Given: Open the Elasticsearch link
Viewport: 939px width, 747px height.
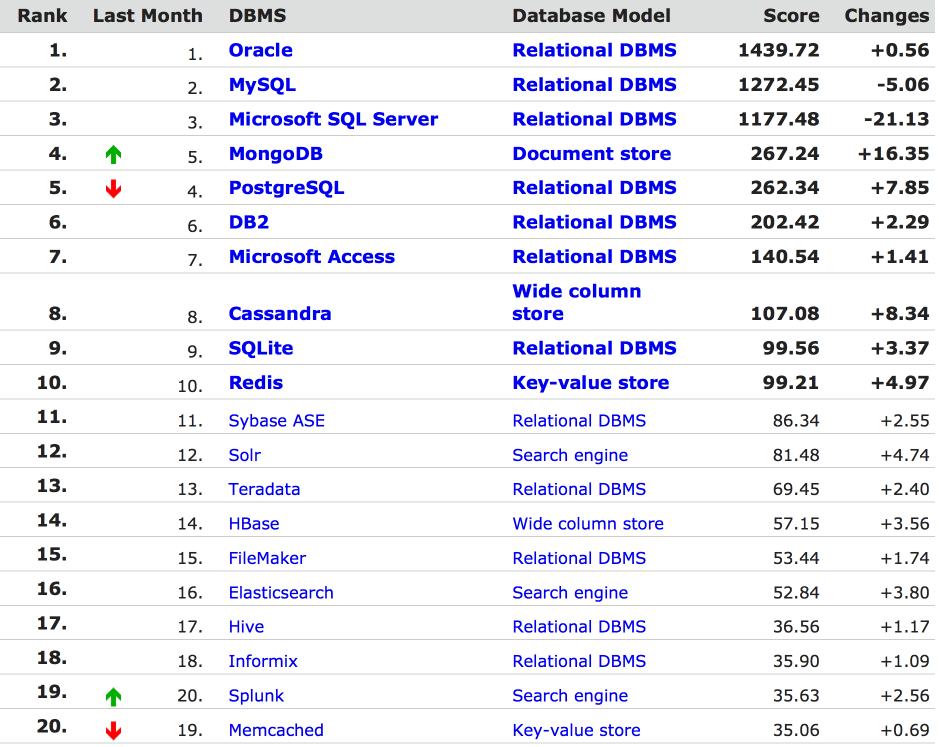Looking at the screenshot, I should click(x=280, y=593).
